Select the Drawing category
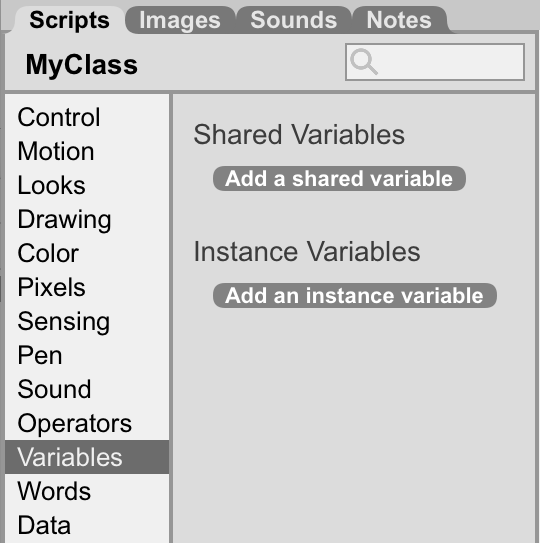The image size is (540, 543). (87, 219)
